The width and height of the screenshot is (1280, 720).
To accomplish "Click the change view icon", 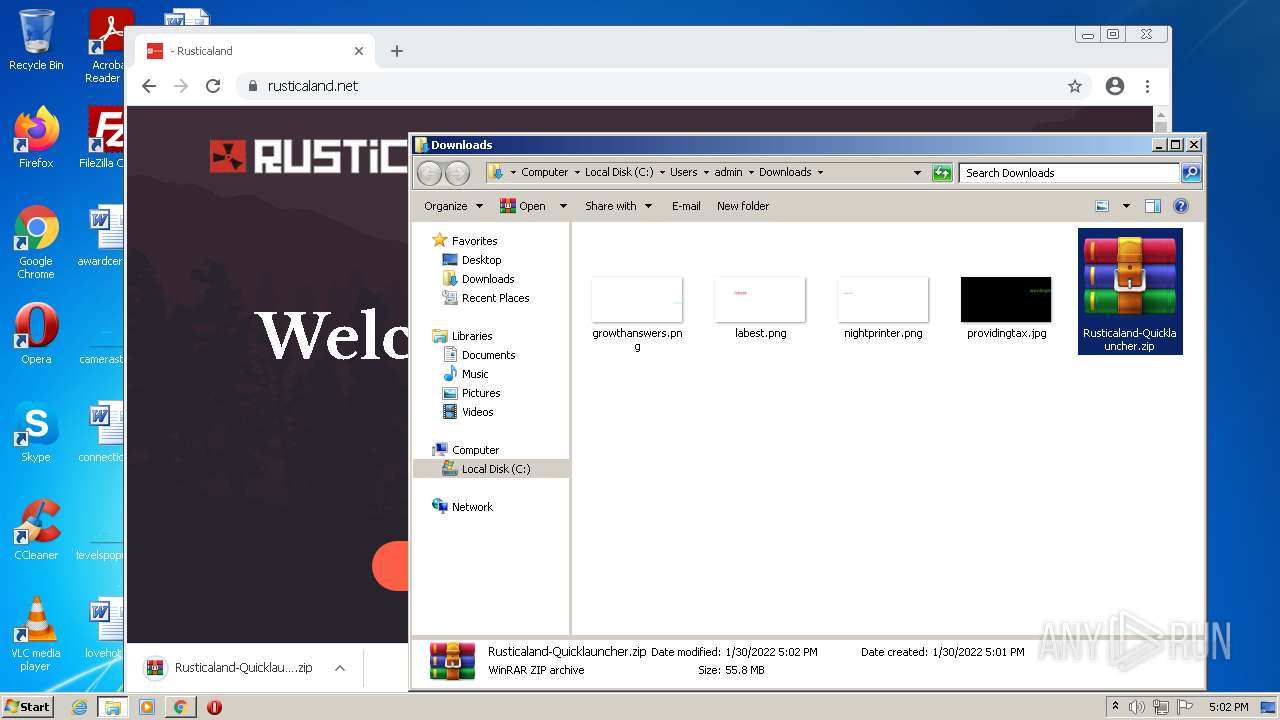I will 1102,206.
